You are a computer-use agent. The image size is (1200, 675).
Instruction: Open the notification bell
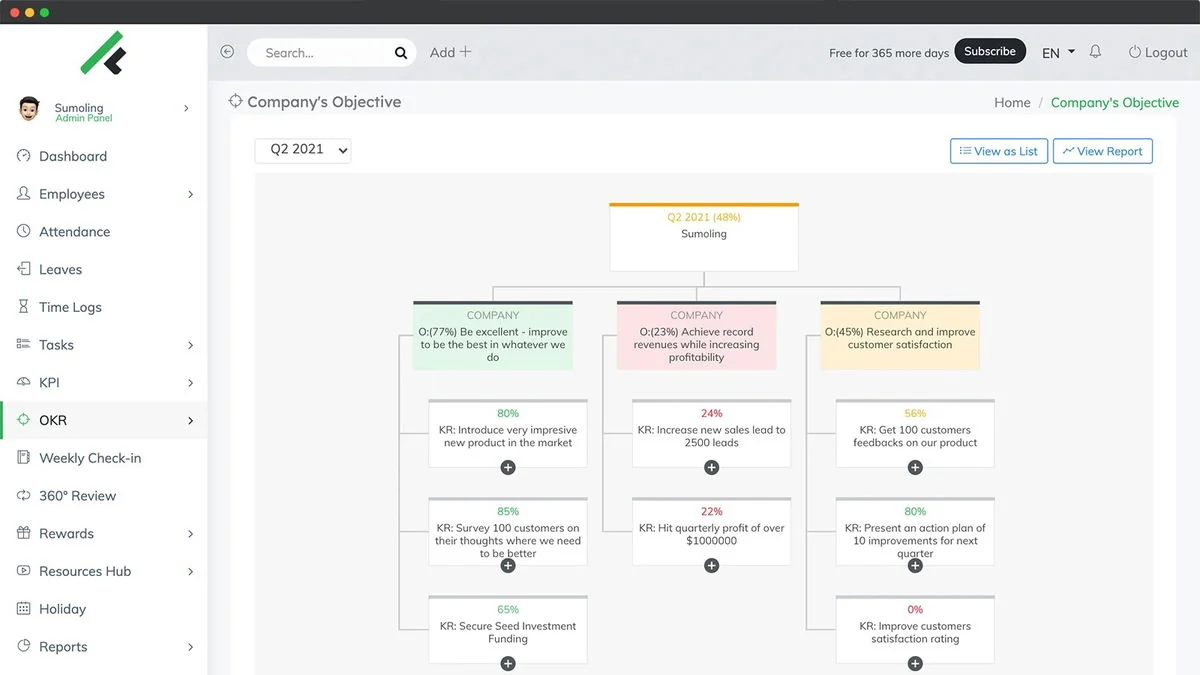tap(1095, 51)
